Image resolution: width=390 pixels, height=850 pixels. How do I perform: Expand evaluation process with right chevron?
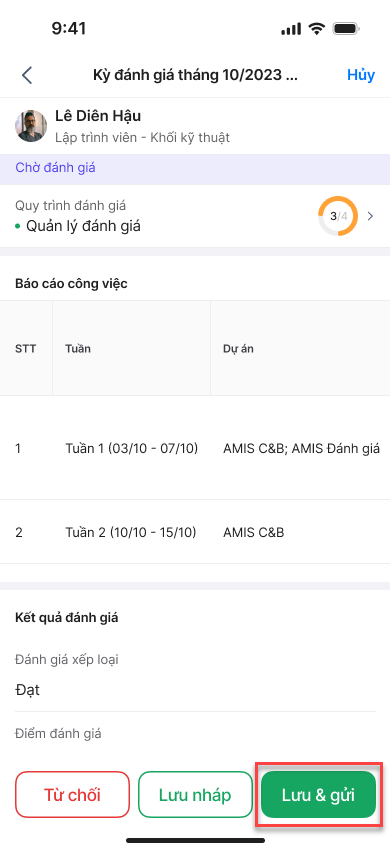pos(370,216)
